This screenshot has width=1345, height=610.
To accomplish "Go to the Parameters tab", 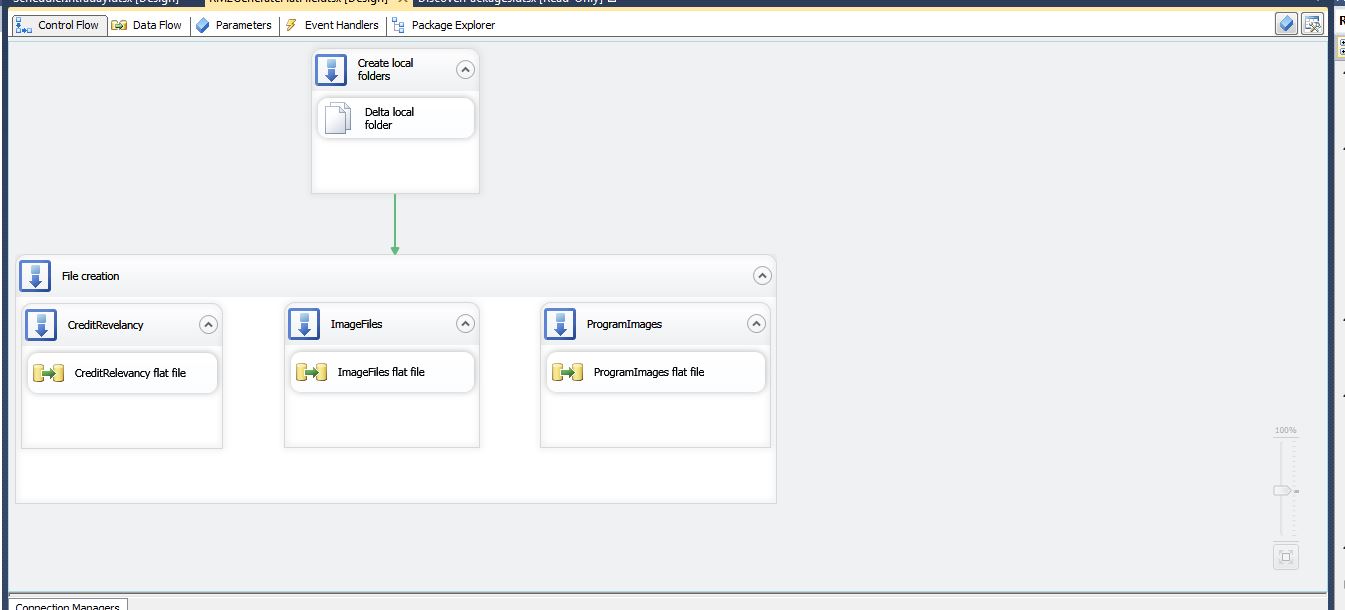I will [234, 25].
